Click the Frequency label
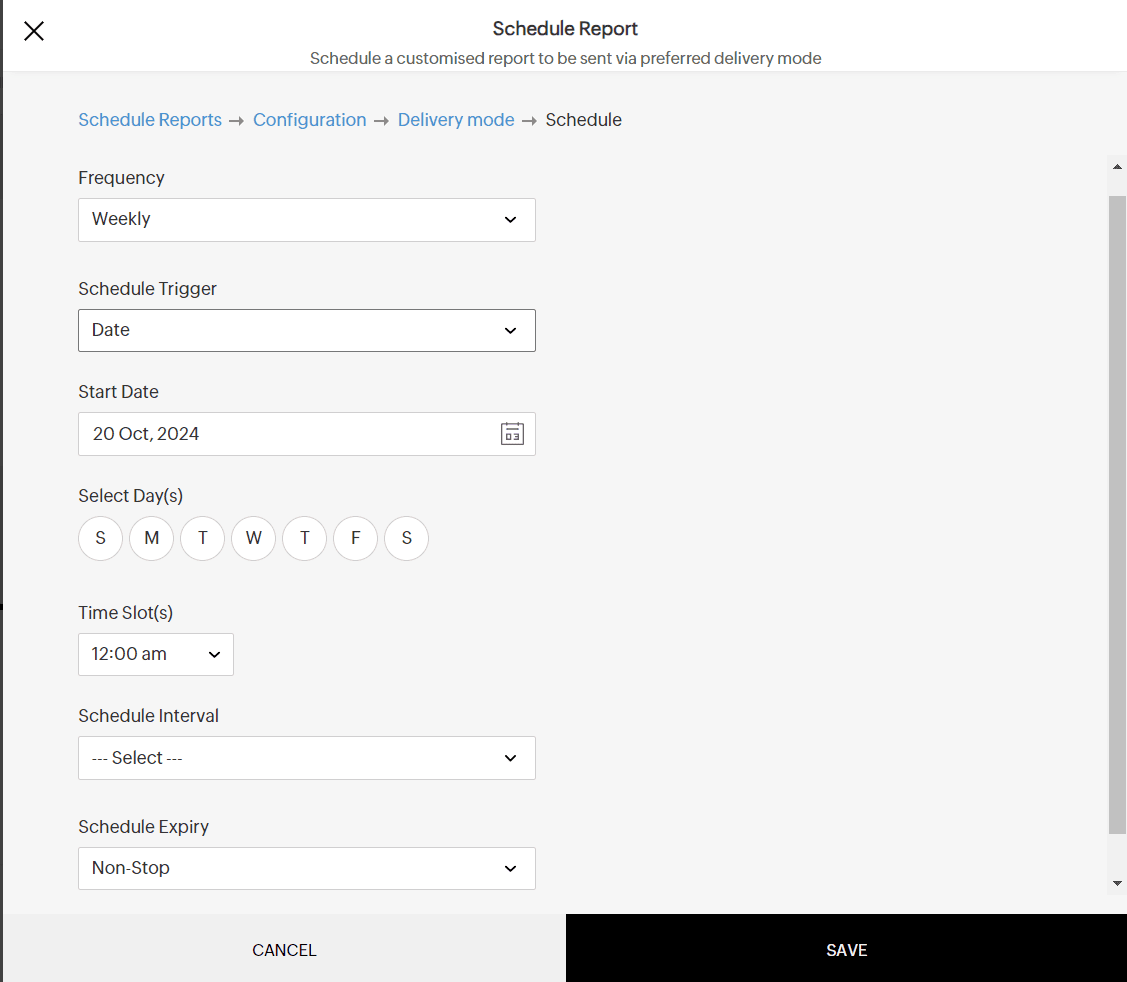Screen dimensions: 1127x982 click(121, 178)
